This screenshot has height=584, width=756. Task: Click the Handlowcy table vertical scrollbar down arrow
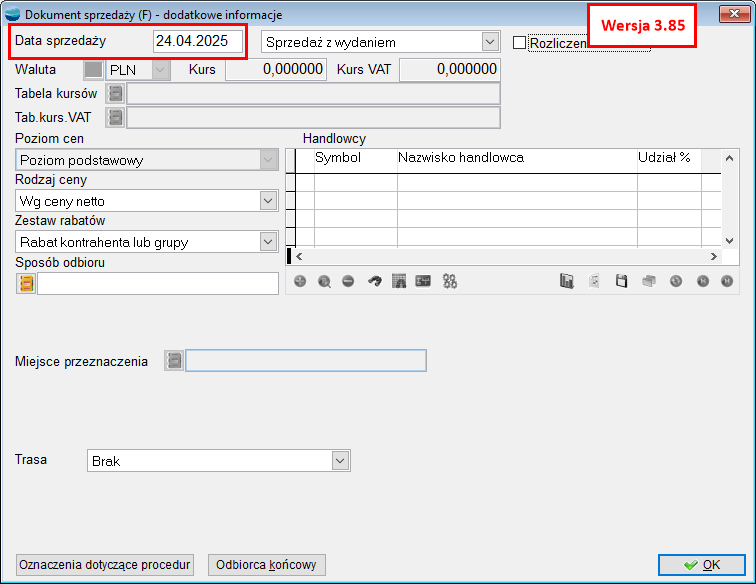tap(729, 240)
